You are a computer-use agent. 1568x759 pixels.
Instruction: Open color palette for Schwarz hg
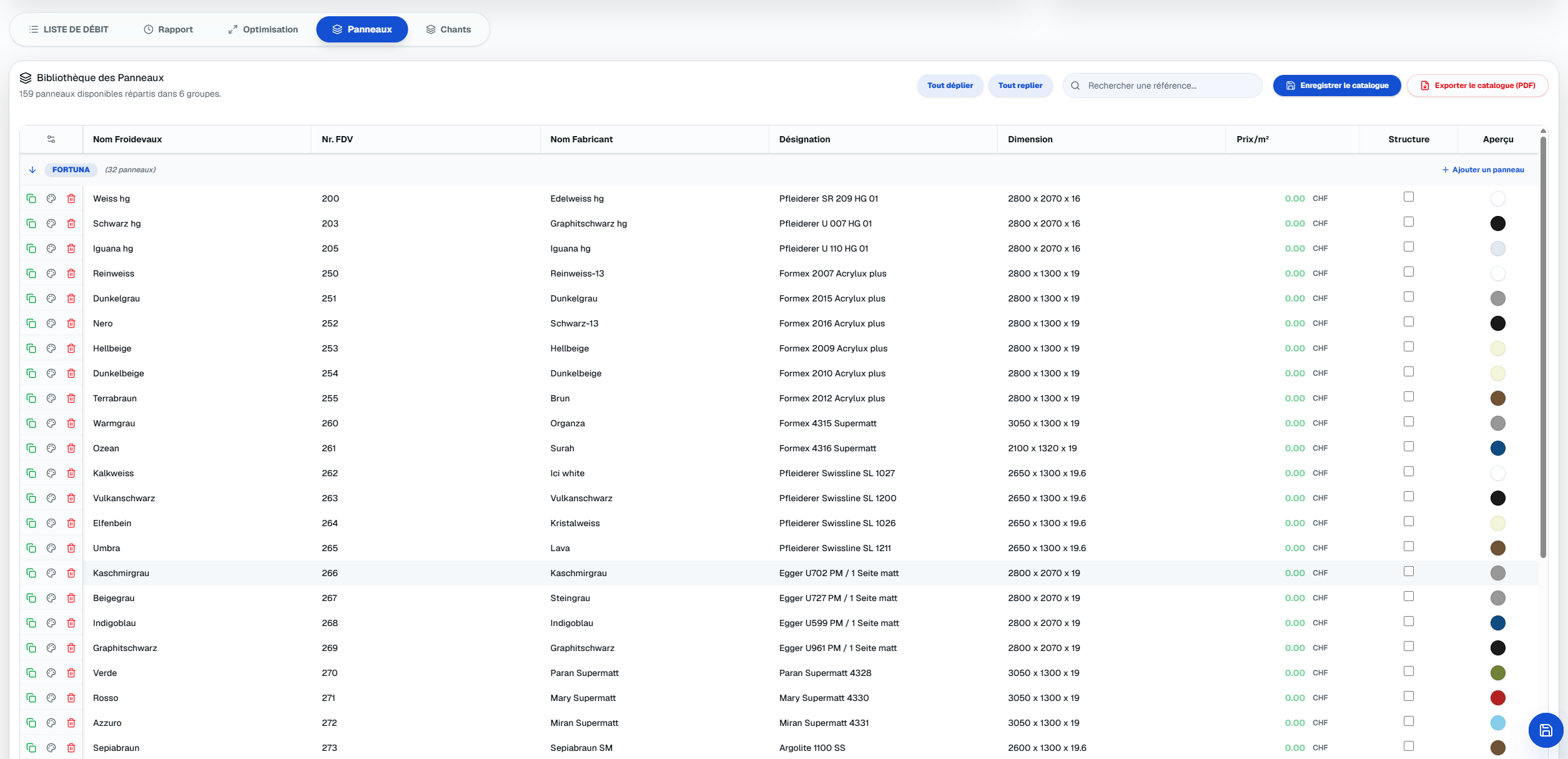coord(51,223)
